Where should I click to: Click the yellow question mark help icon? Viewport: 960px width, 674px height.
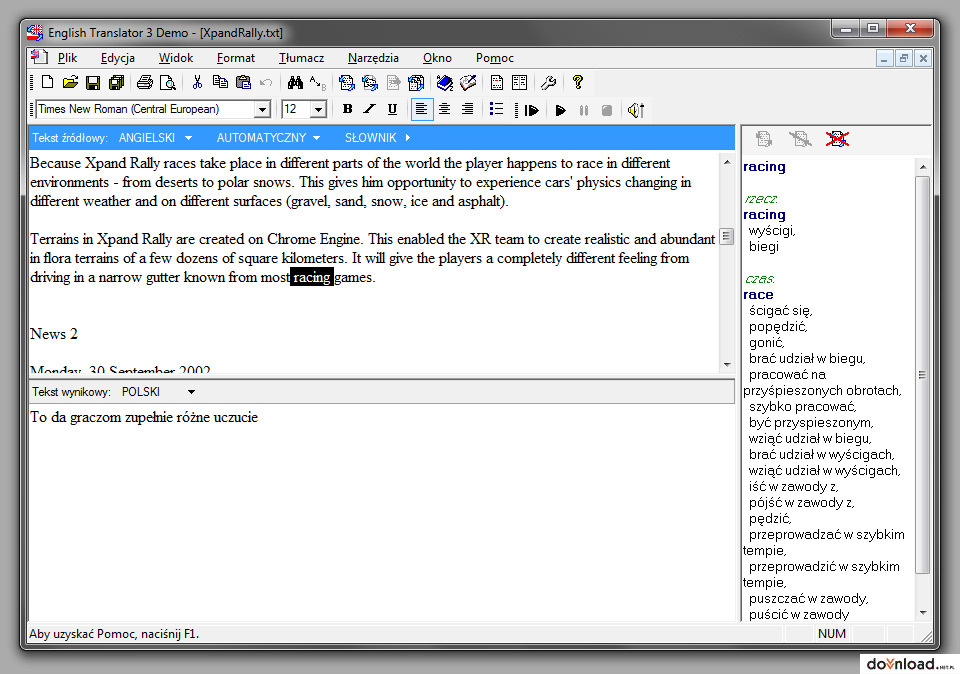coord(577,82)
